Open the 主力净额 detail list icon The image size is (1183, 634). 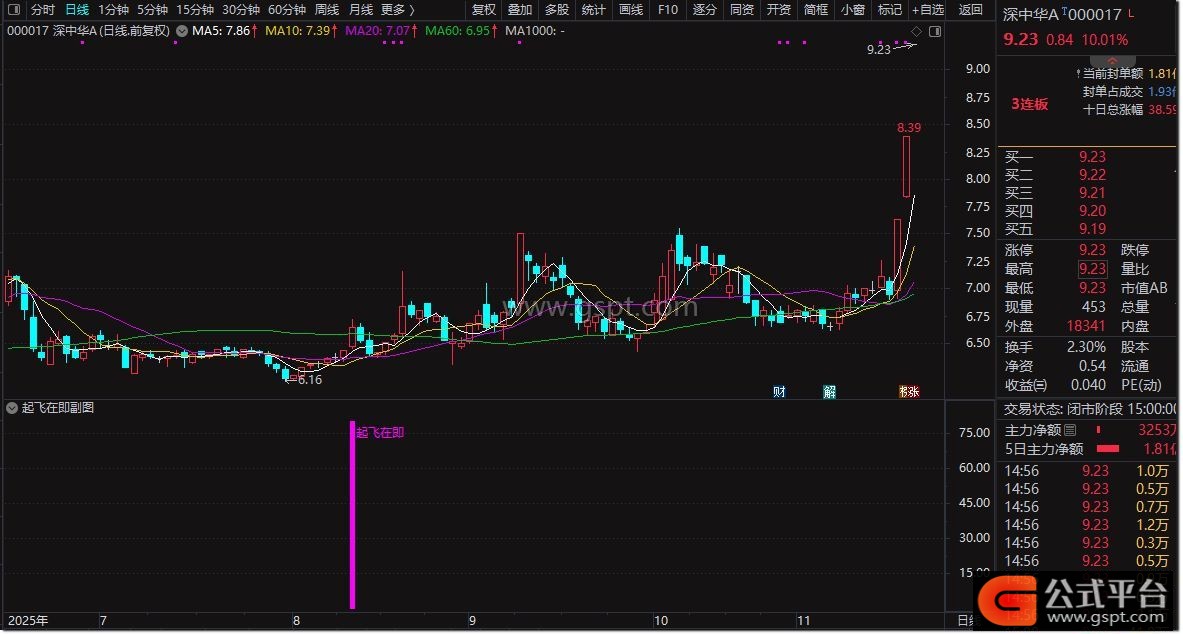[1070, 430]
